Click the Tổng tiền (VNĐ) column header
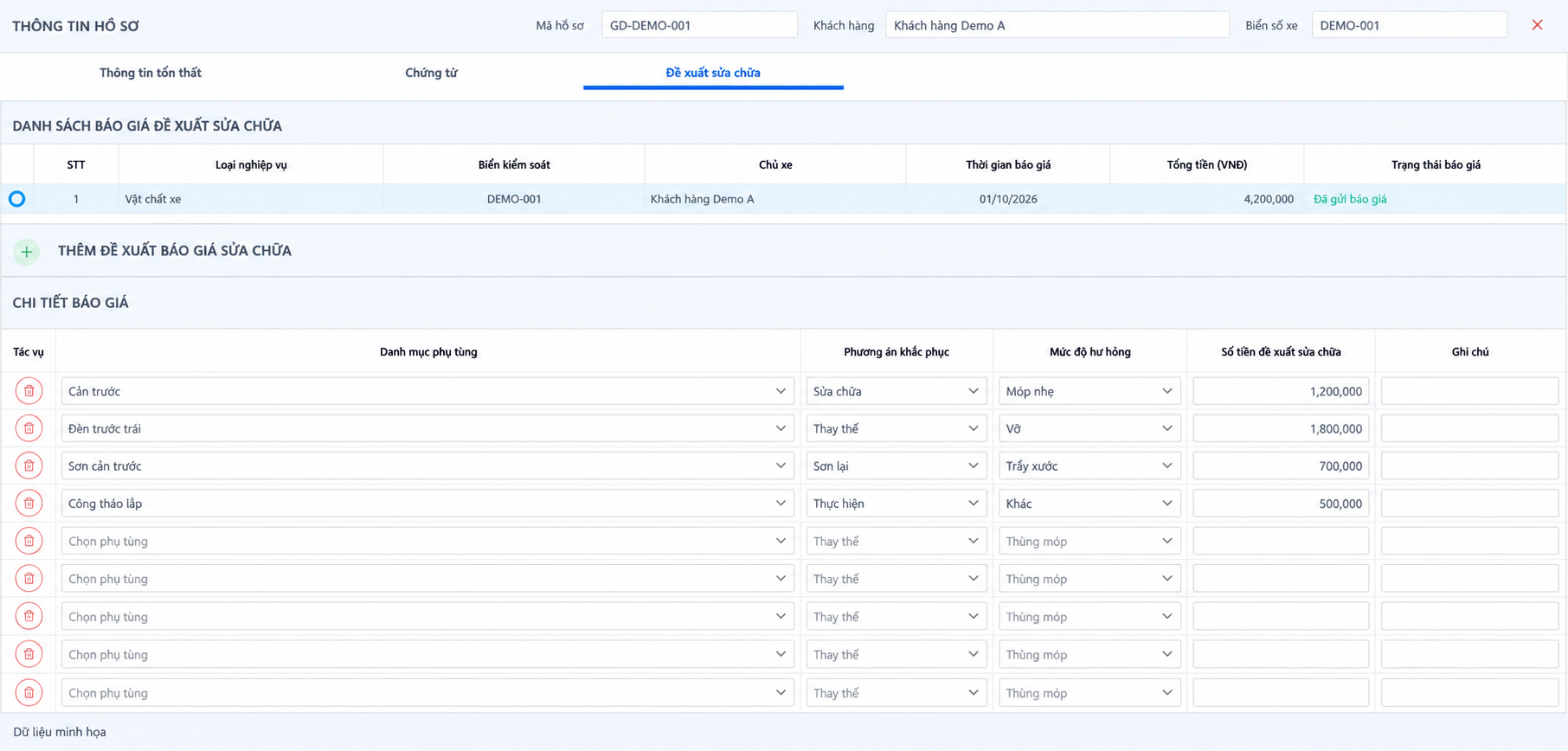Screen dimensions: 1568x751 [x=1207, y=164]
